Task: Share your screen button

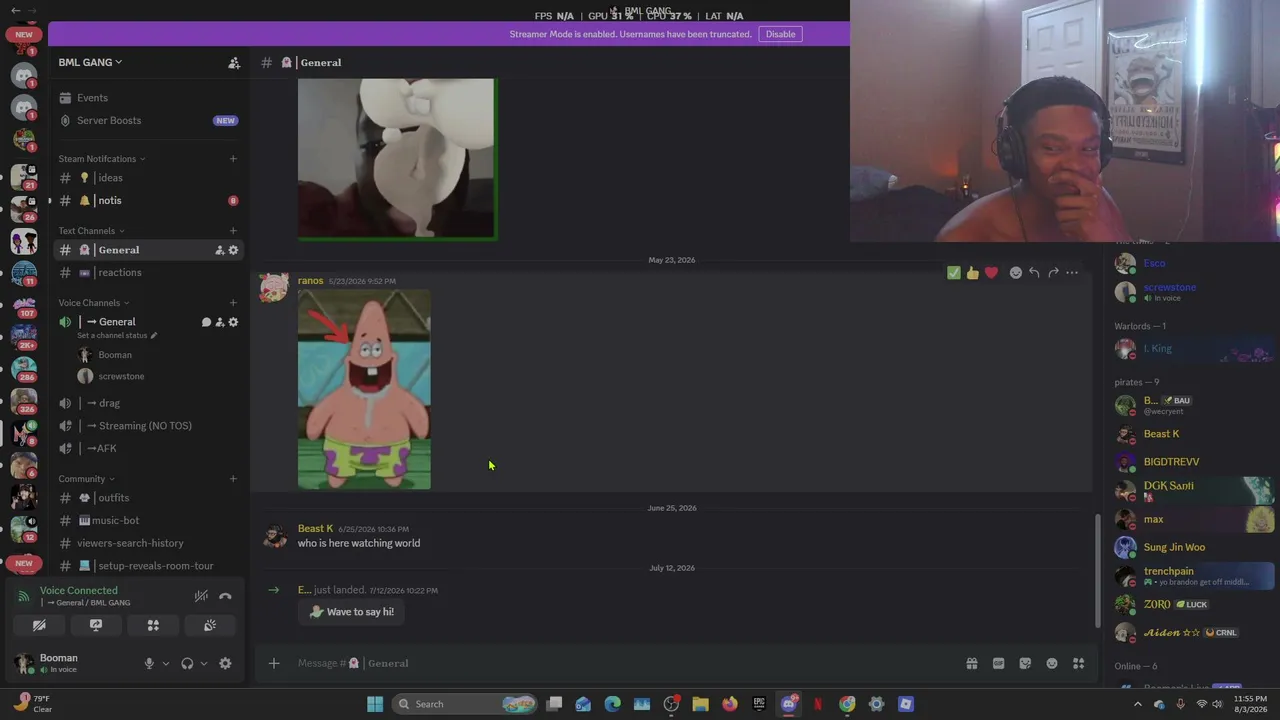Action: (x=96, y=625)
